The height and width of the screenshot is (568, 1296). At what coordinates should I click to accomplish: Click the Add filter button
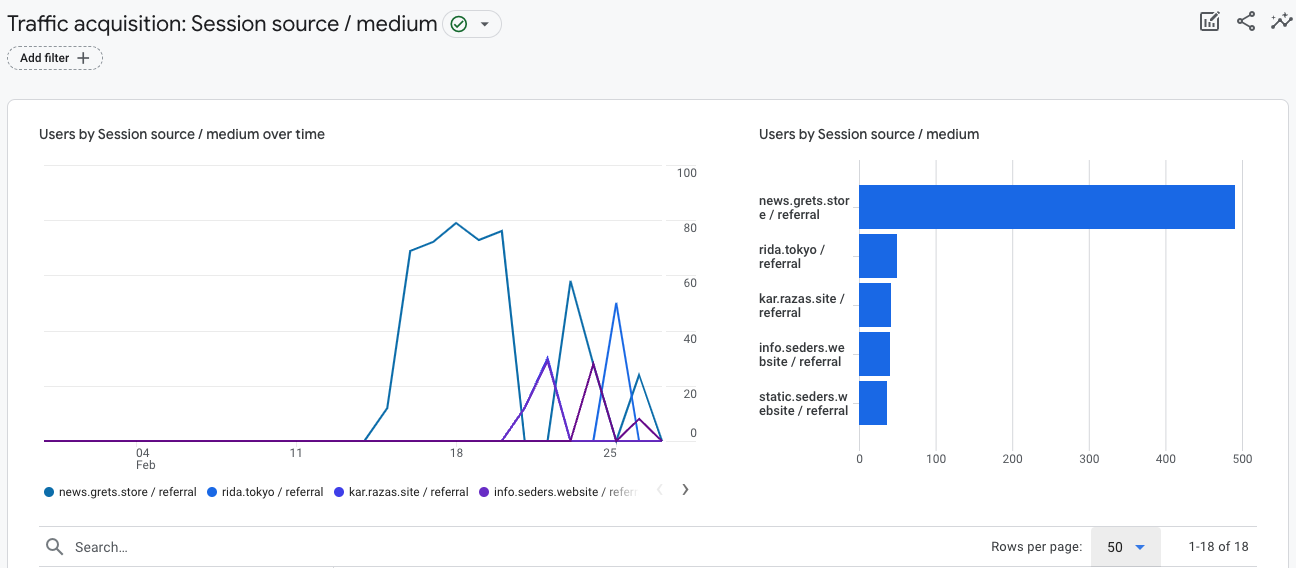pyautogui.click(x=55, y=58)
